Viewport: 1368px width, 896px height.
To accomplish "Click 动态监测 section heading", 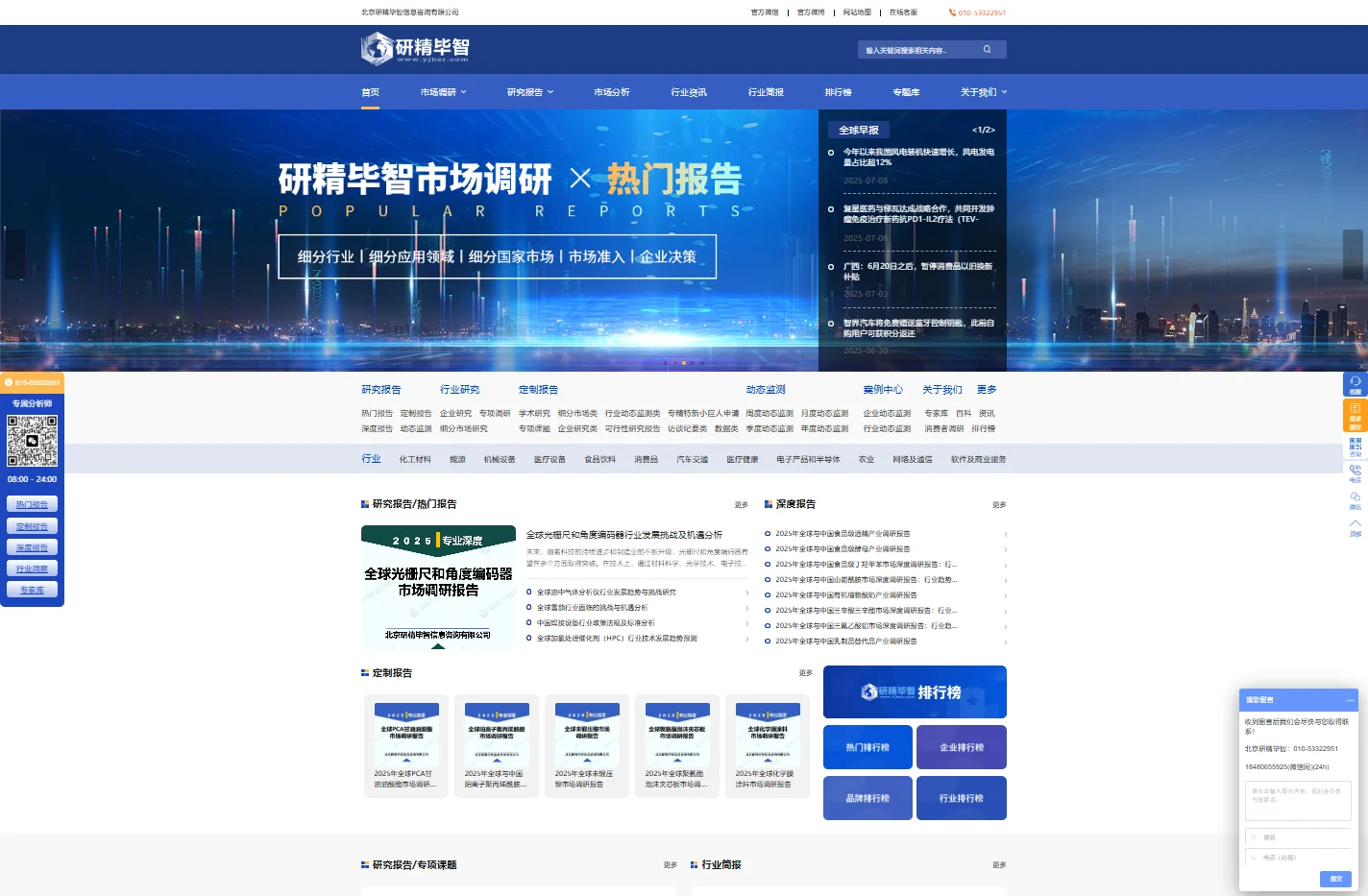I will point(766,389).
